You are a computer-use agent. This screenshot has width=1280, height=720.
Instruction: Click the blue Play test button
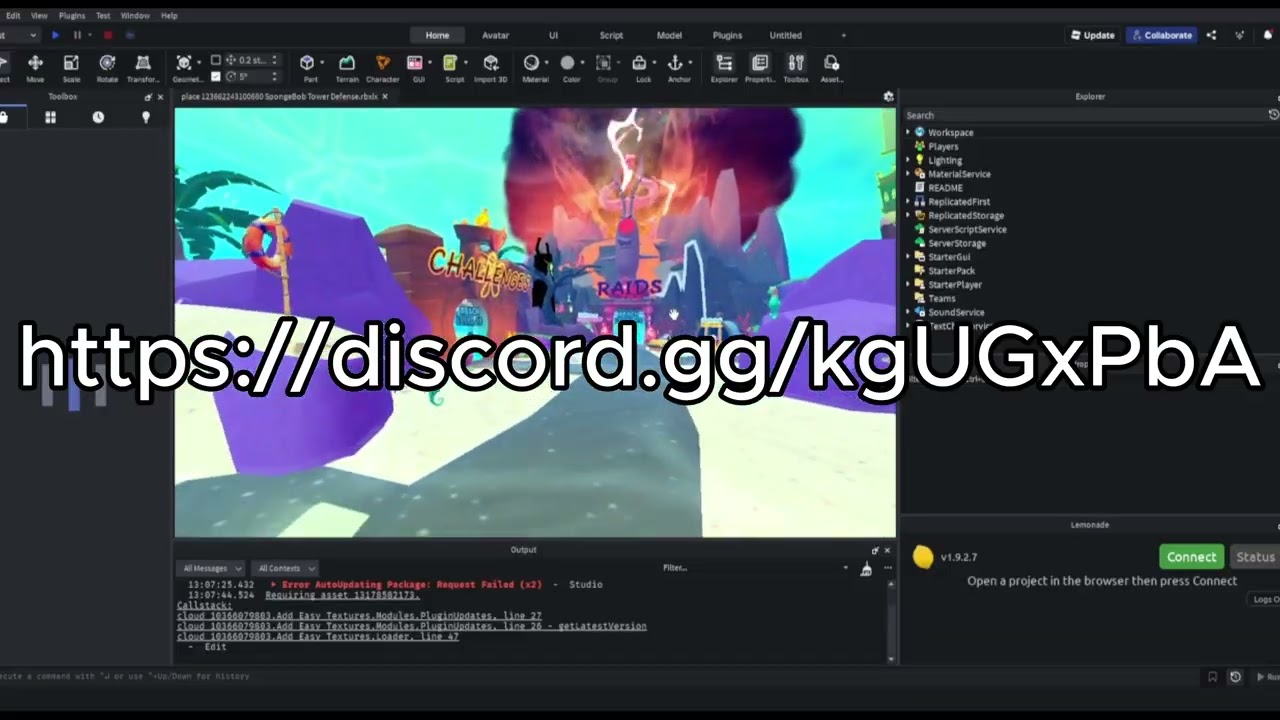tap(55, 35)
